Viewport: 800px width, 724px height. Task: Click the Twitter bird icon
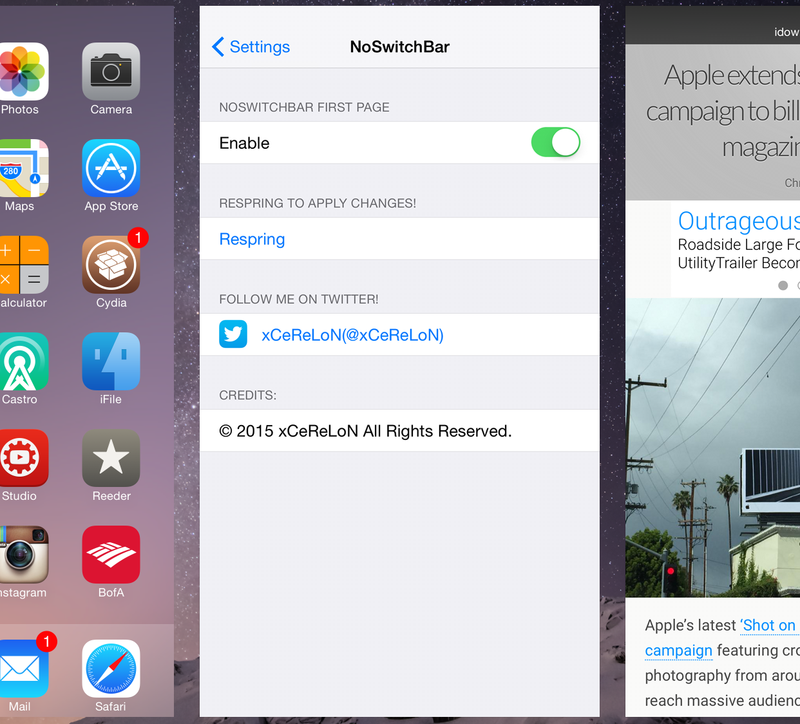point(233,334)
